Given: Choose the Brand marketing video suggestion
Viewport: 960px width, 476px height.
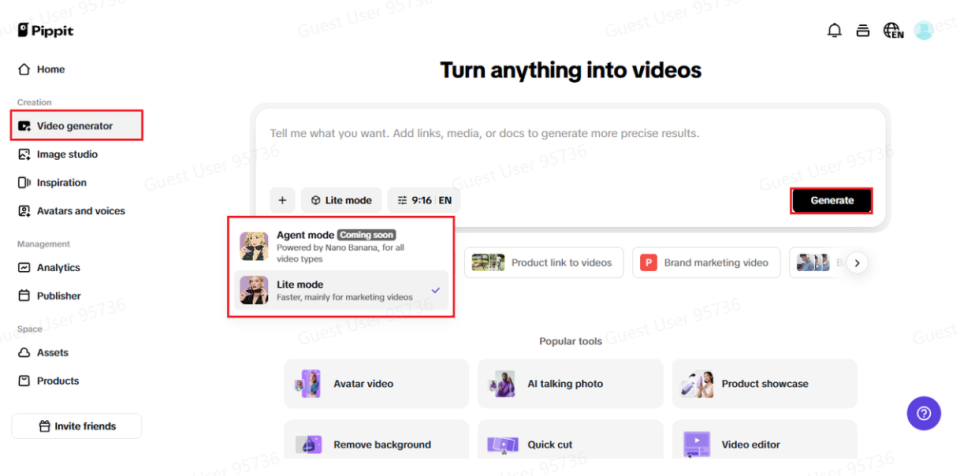Looking at the screenshot, I should [705, 263].
